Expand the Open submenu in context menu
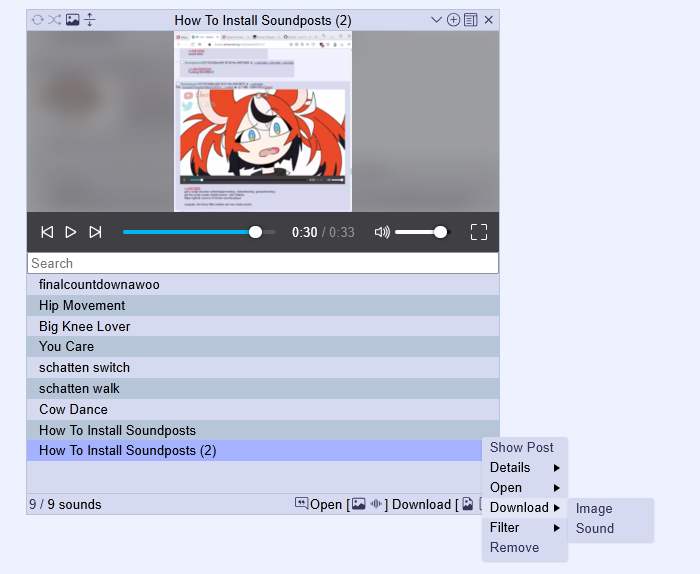This screenshot has height=574, width=700. [x=525, y=487]
